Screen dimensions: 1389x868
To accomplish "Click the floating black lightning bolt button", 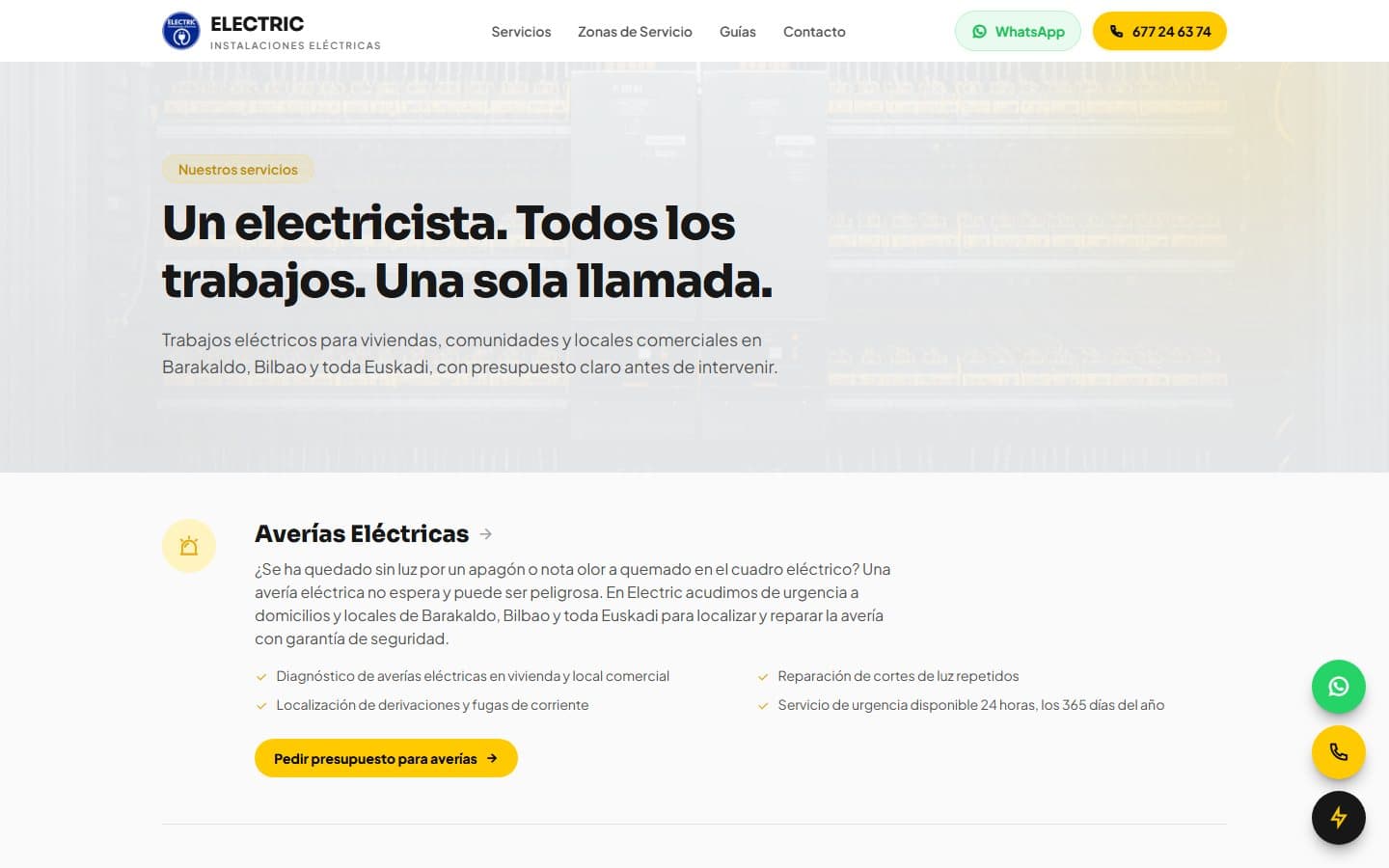I will pyautogui.click(x=1338, y=818).
